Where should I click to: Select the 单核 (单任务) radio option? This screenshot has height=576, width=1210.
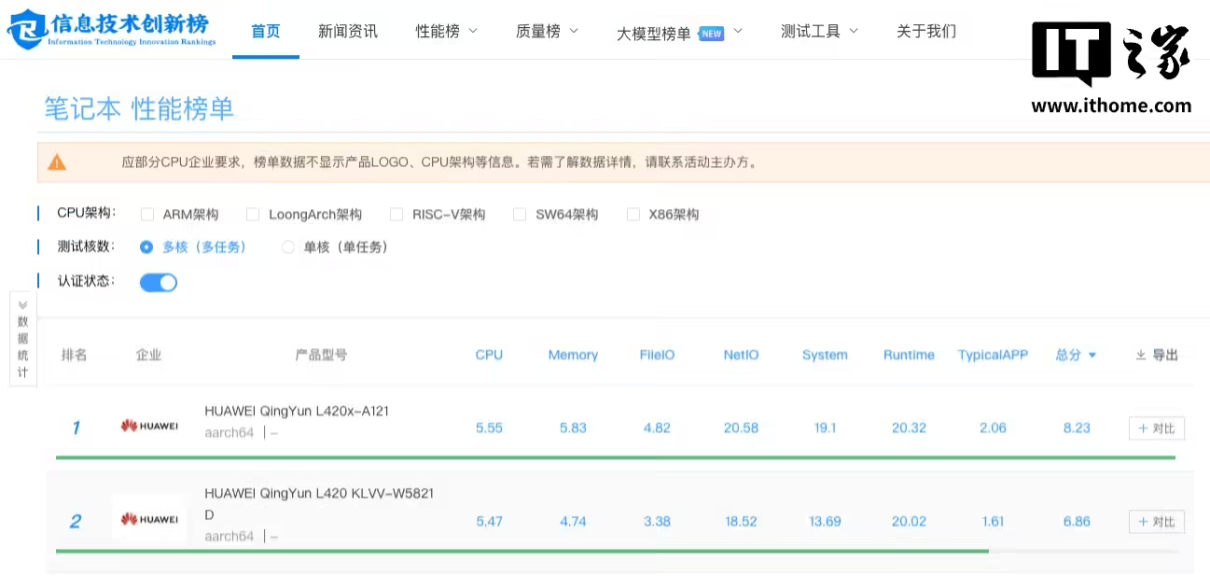[288, 247]
